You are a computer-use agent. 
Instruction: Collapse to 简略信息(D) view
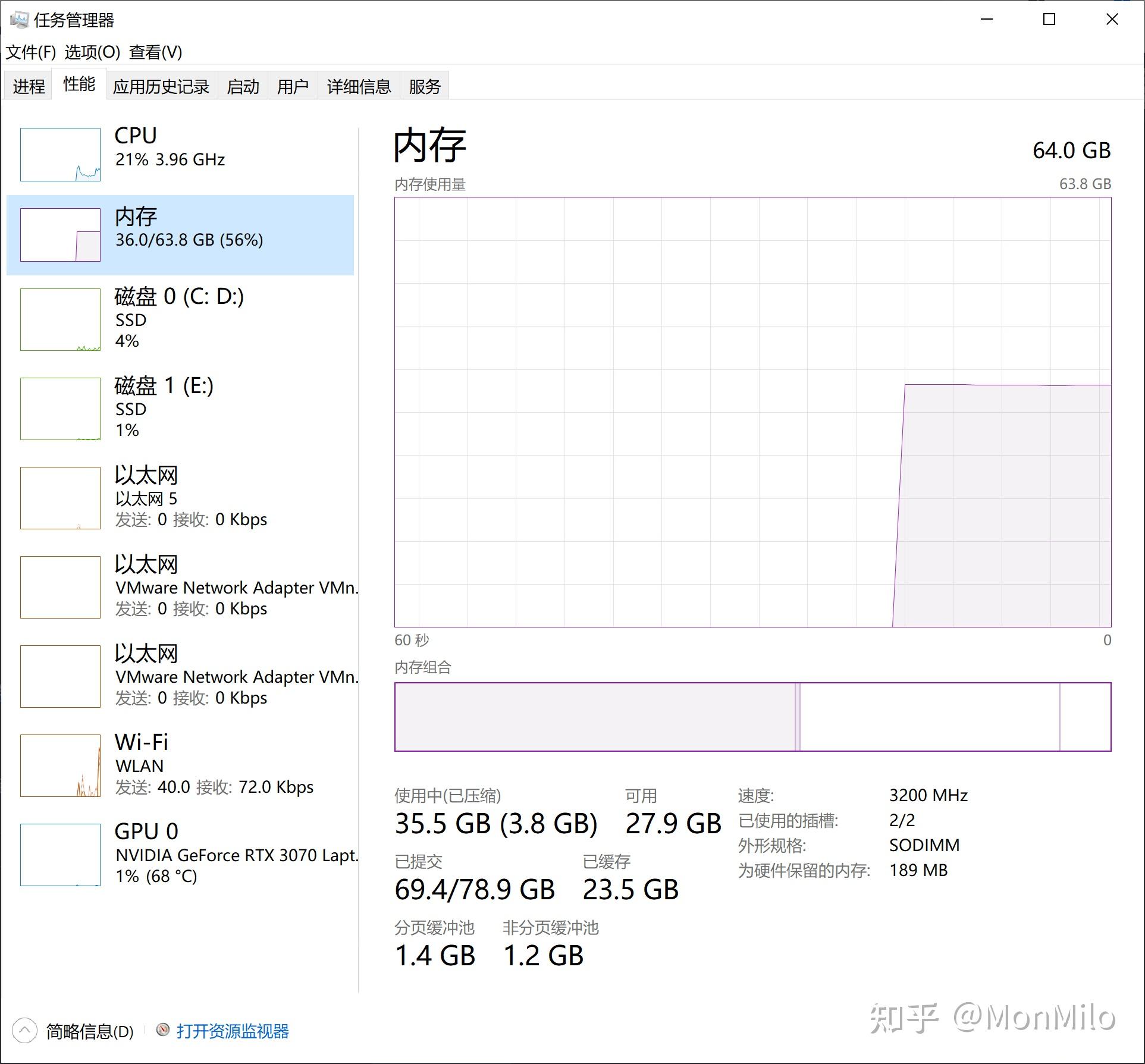89,1031
